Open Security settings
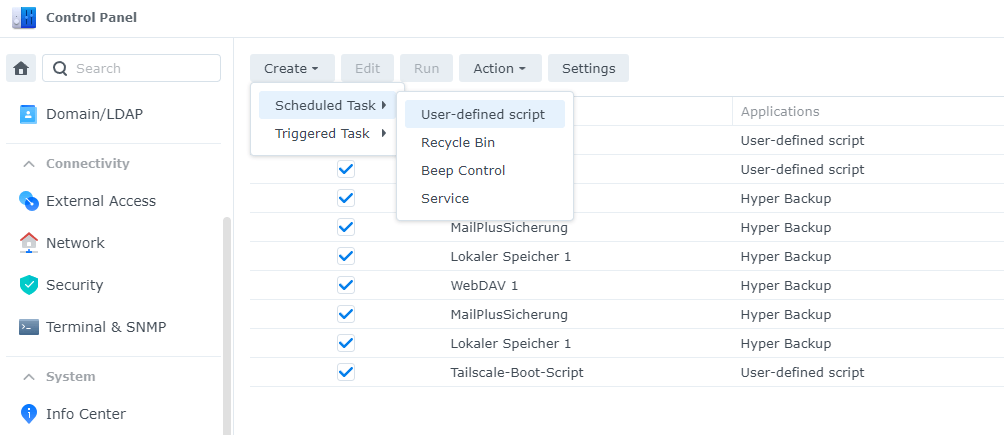1004x435 pixels. click(74, 285)
